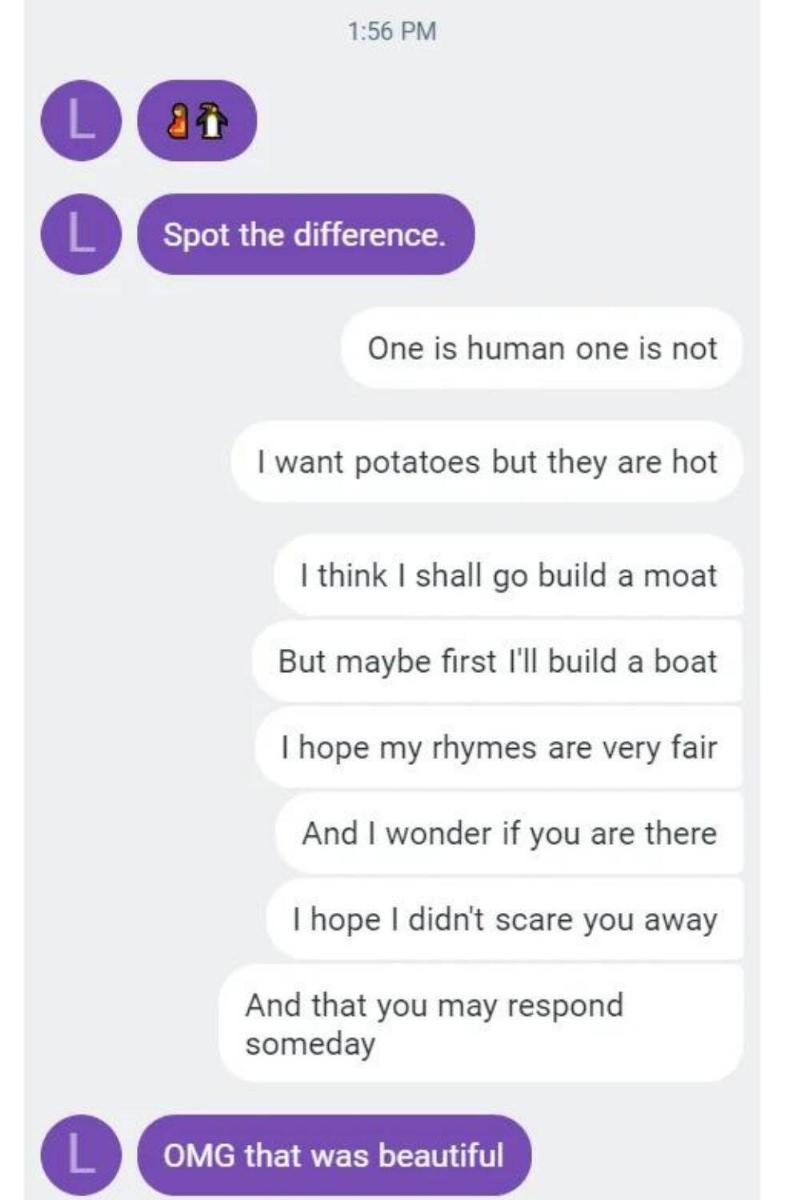Image resolution: width=800 pixels, height=1200 pixels.
Task: Click the avatar beside 'Spot the difference.'
Action: [80, 233]
